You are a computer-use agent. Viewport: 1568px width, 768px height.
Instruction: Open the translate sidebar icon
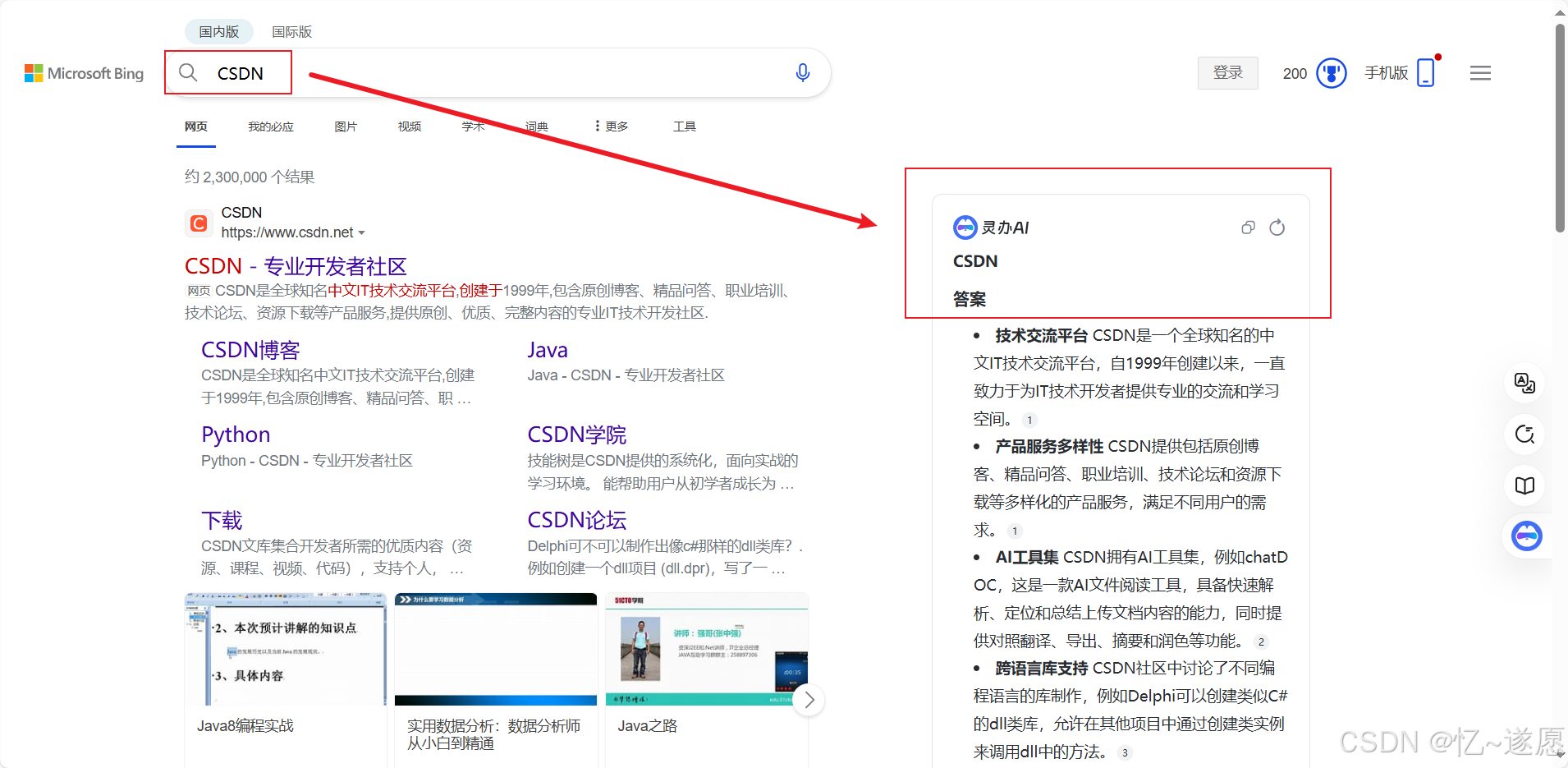pyautogui.click(x=1524, y=383)
